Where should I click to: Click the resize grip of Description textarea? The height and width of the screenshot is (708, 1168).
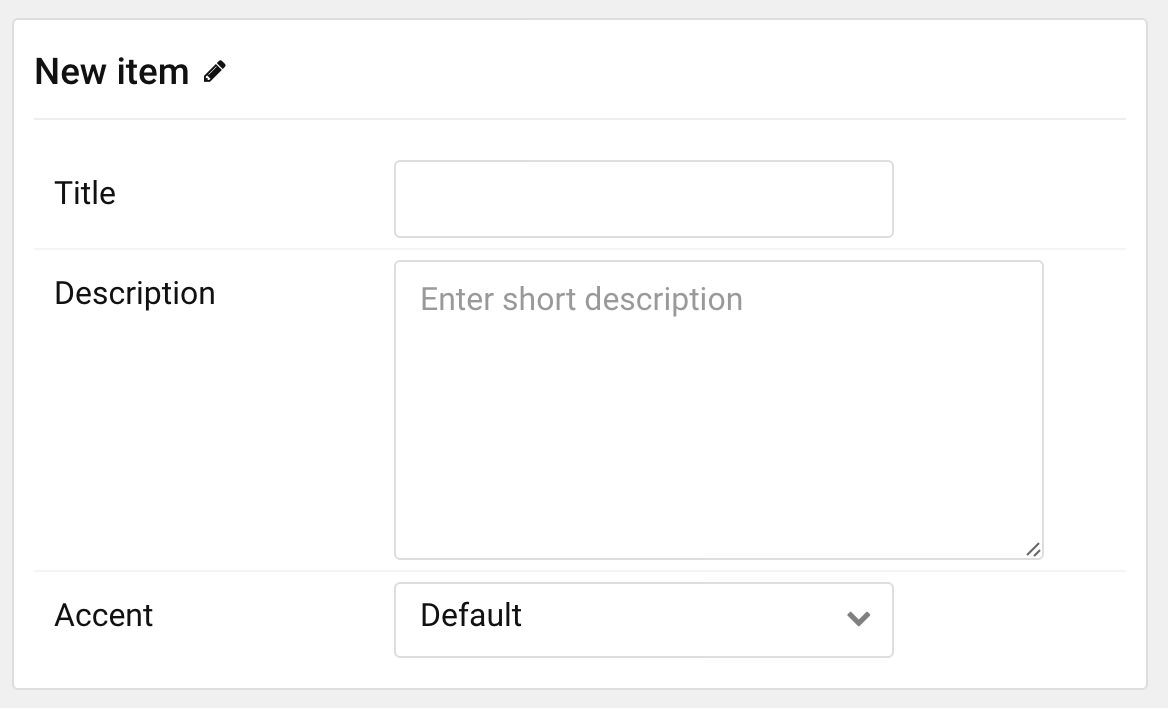coord(1032,549)
